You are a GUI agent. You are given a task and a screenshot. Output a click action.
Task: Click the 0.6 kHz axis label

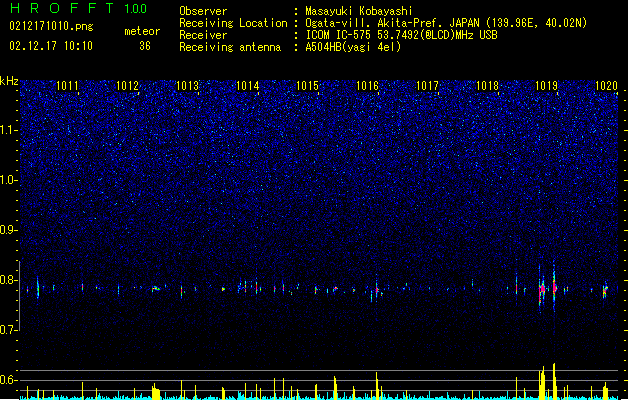(9, 380)
